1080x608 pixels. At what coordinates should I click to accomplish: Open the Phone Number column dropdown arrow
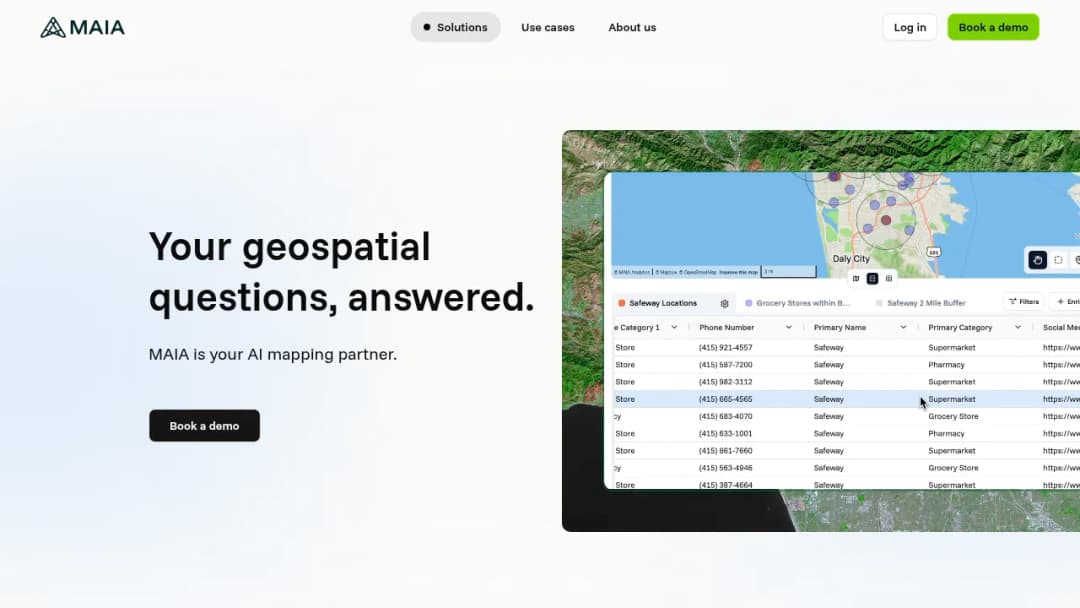click(789, 328)
